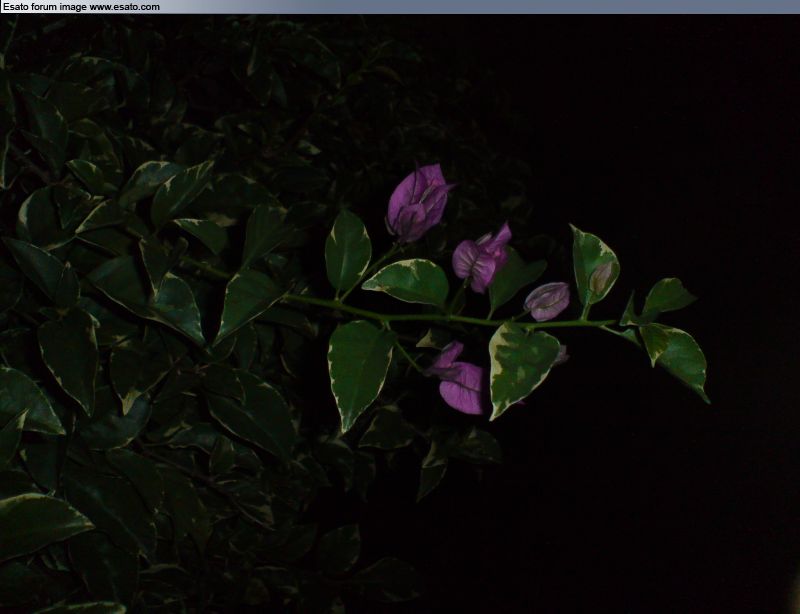Click the 'Esato forum image www.esato.com' caption text
The height and width of the screenshot is (614, 800).
click(x=82, y=7)
